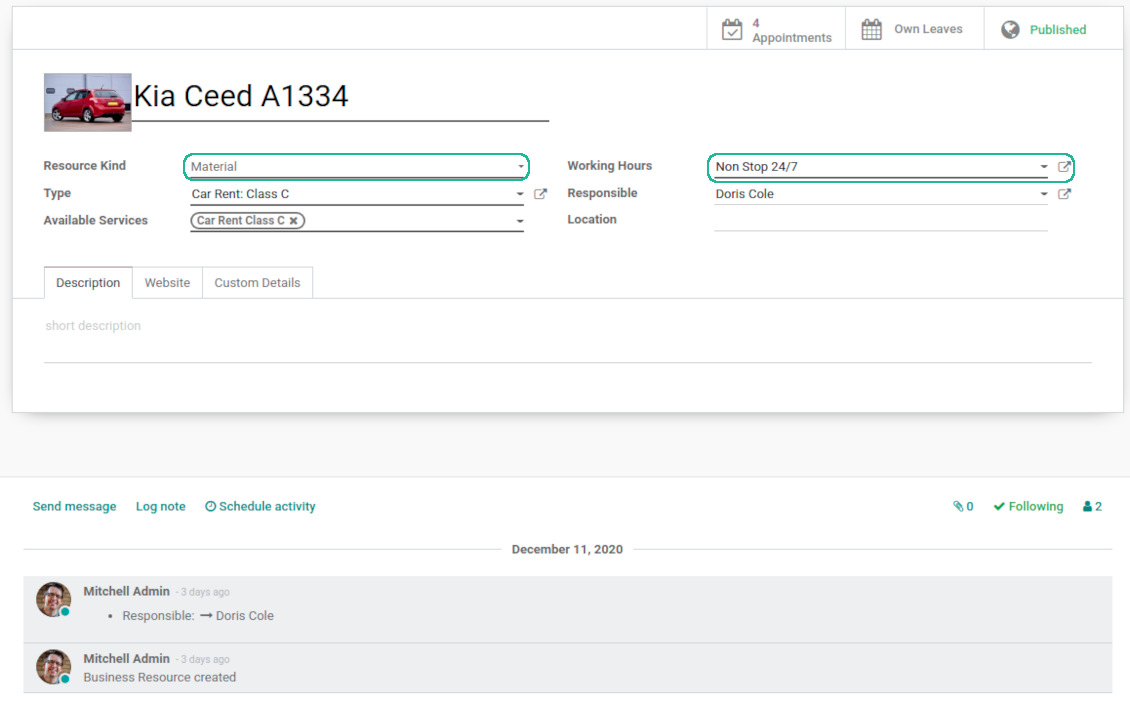Expand the Working Hours dropdown arrow
This screenshot has width=1130, height=703.
click(1044, 167)
